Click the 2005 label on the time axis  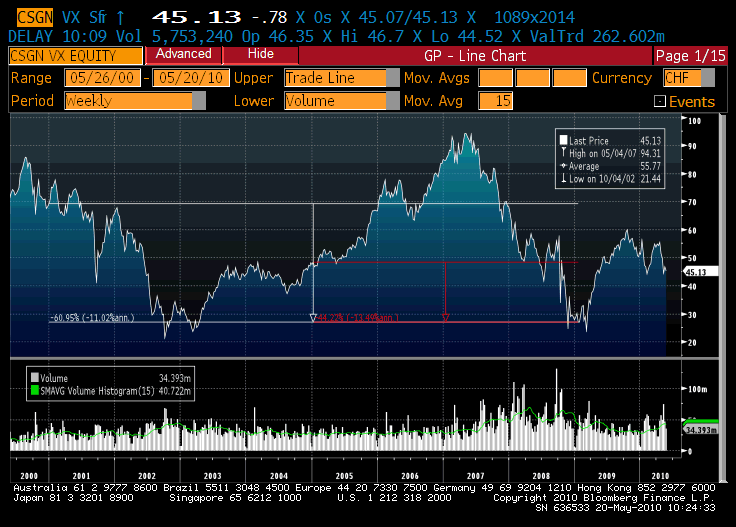[345, 476]
